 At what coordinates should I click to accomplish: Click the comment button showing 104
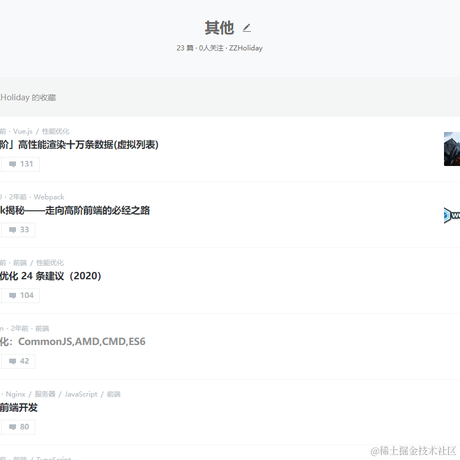tap(20, 295)
